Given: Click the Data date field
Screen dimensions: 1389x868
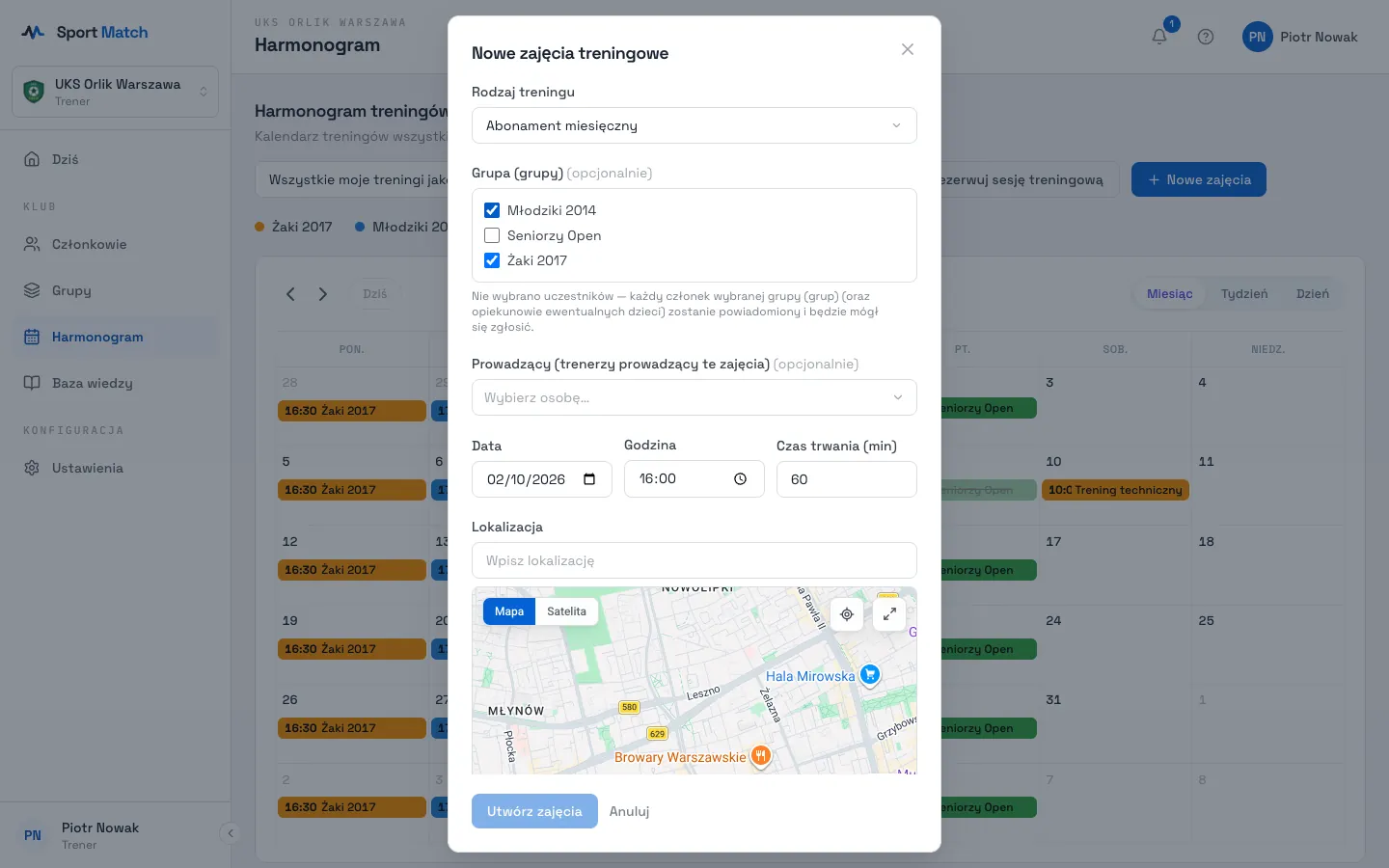Looking at the screenshot, I should tap(542, 479).
